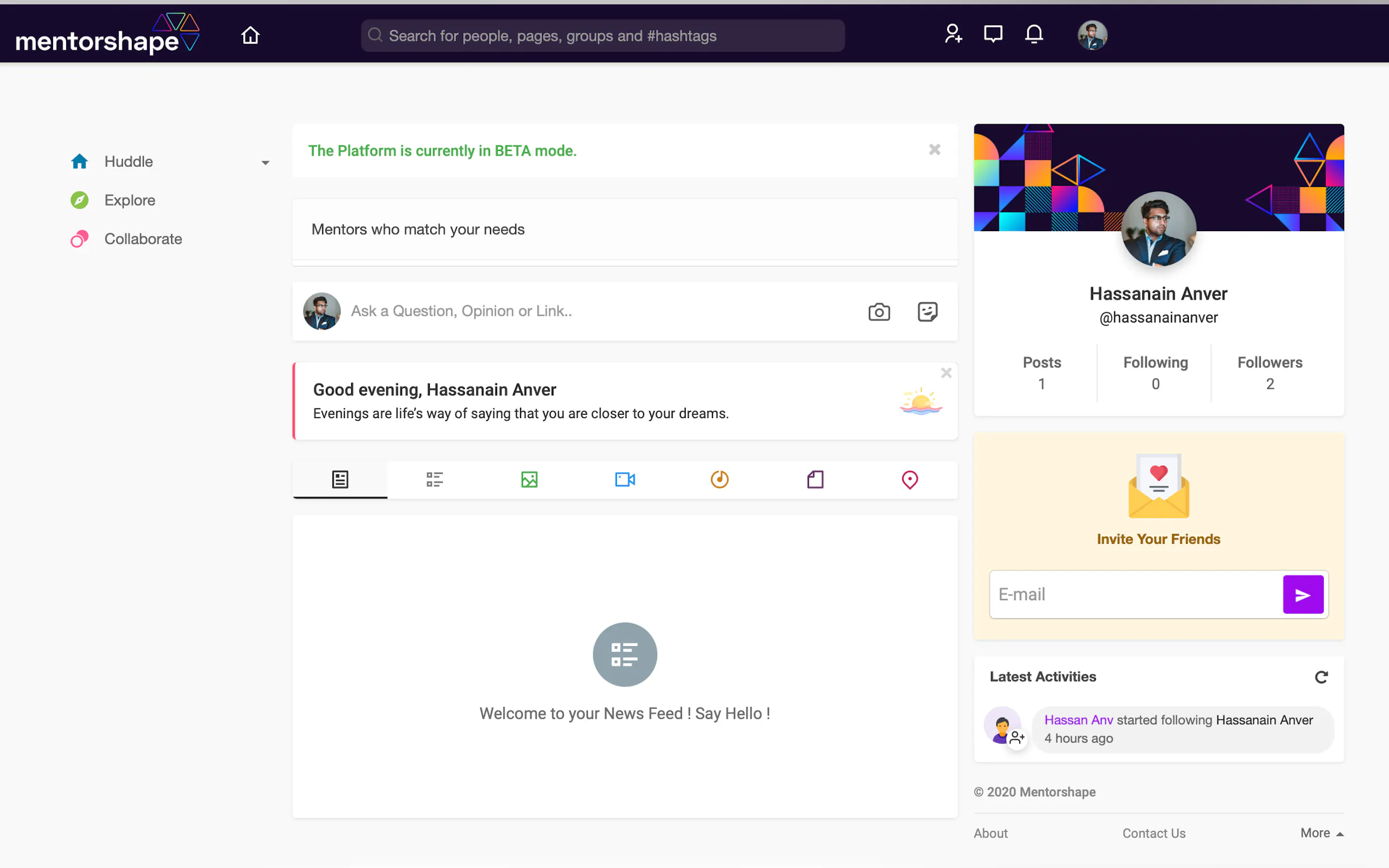Image resolution: width=1389 pixels, height=868 pixels.
Task: Open the messages chat icon
Action: [x=993, y=34]
